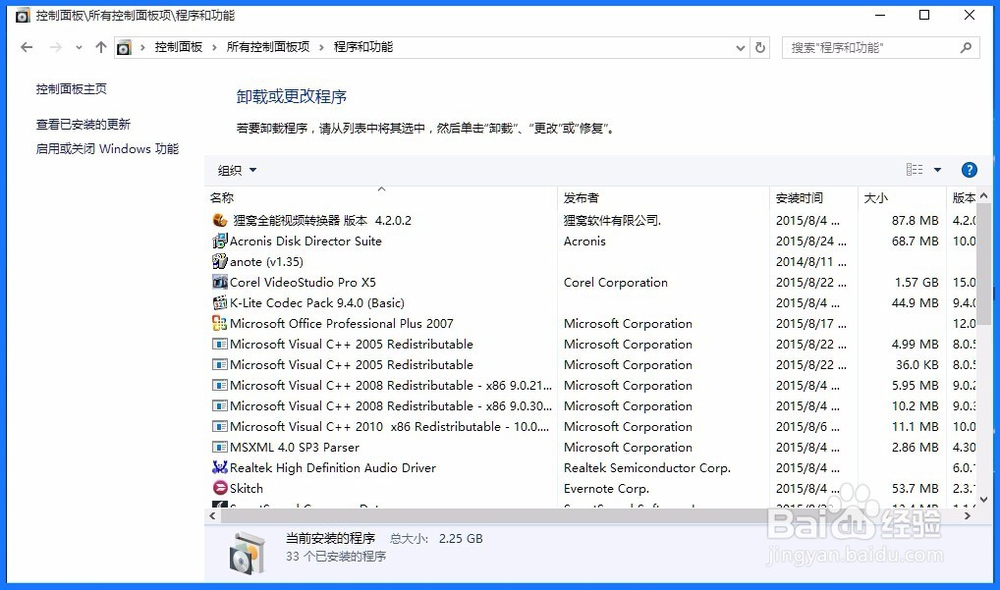Click the refresh icon beside the address bar
This screenshot has width=1000, height=590.
[x=761, y=47]
